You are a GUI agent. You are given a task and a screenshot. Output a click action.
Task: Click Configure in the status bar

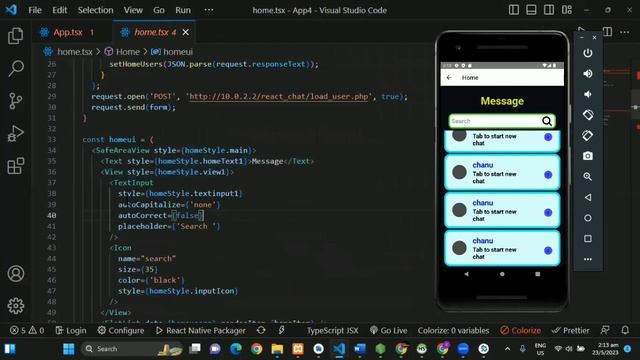pos(121,330)
